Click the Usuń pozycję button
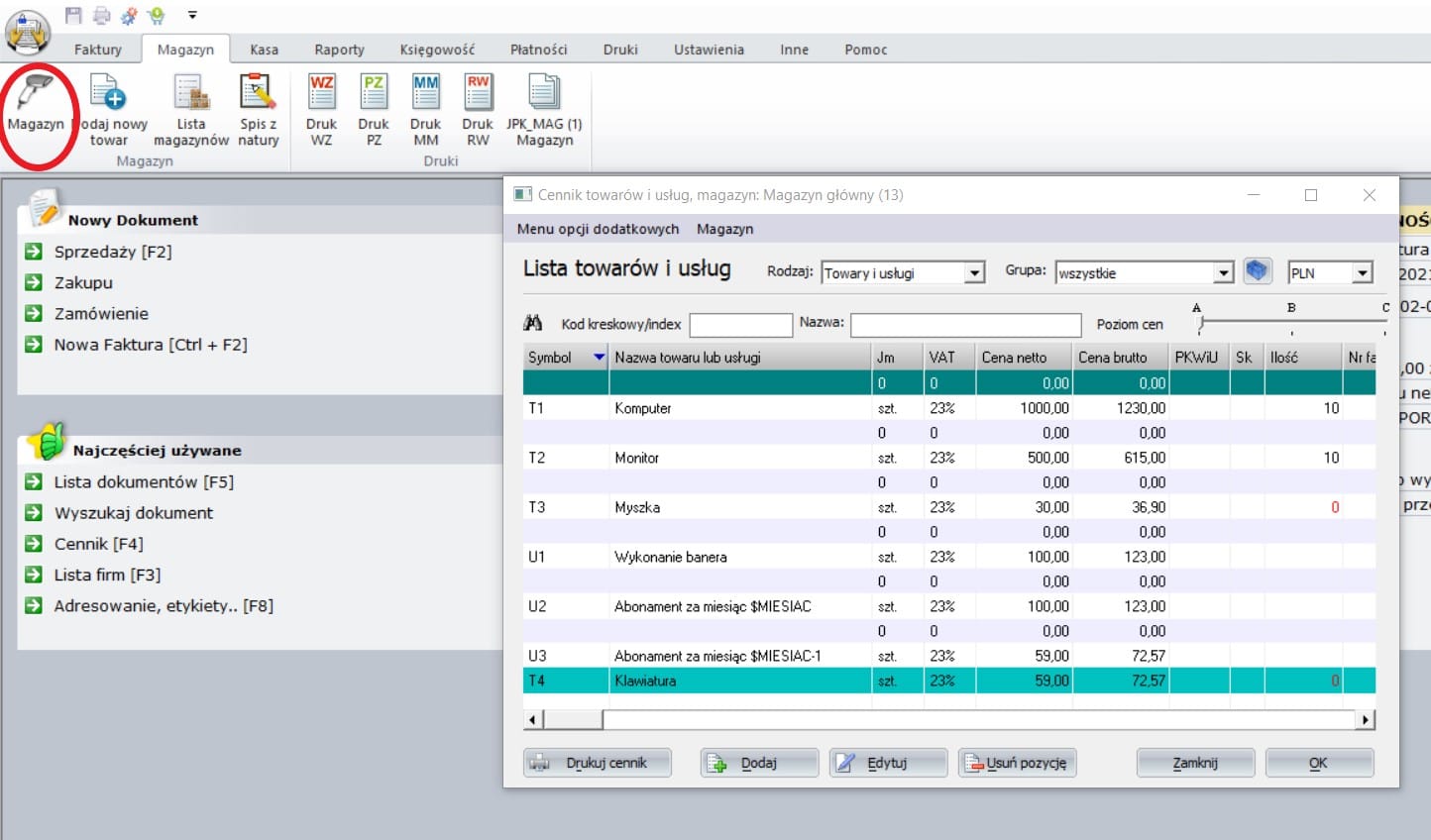Screen dimensions: 1431x840 click(1017, 763)
